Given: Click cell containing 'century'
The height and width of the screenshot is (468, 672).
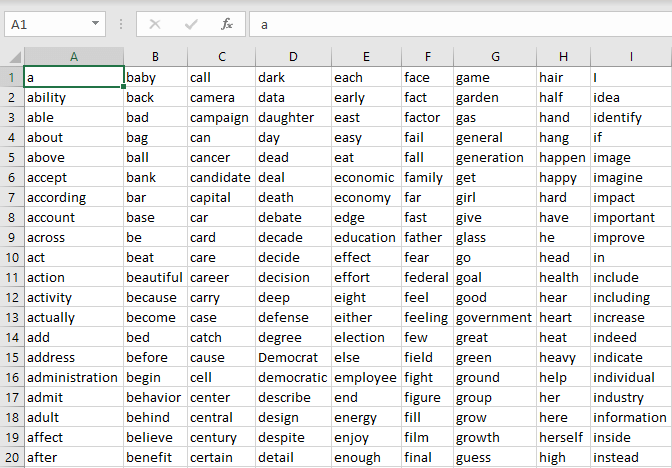Looking at the screenshot, I should coord(222,437).
